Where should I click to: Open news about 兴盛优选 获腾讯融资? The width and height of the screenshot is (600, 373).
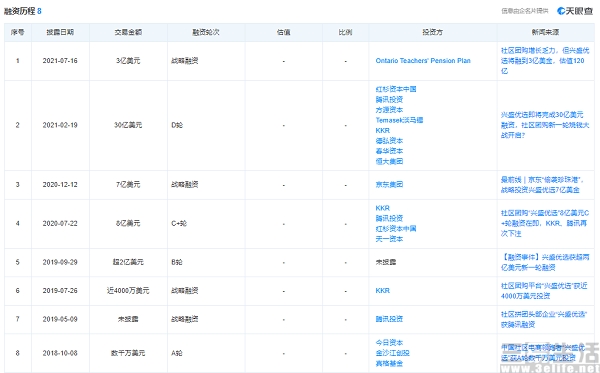point(544,319)
